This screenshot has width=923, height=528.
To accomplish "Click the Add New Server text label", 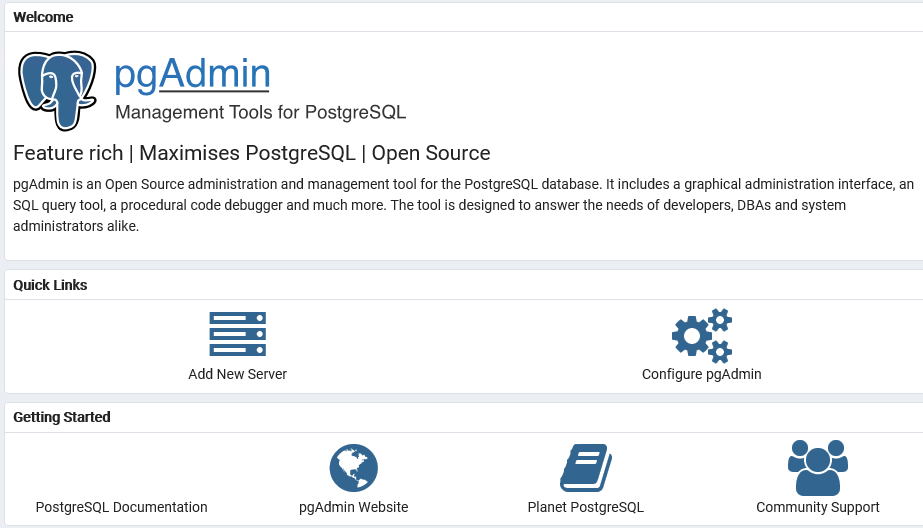I will pos(237,374).
